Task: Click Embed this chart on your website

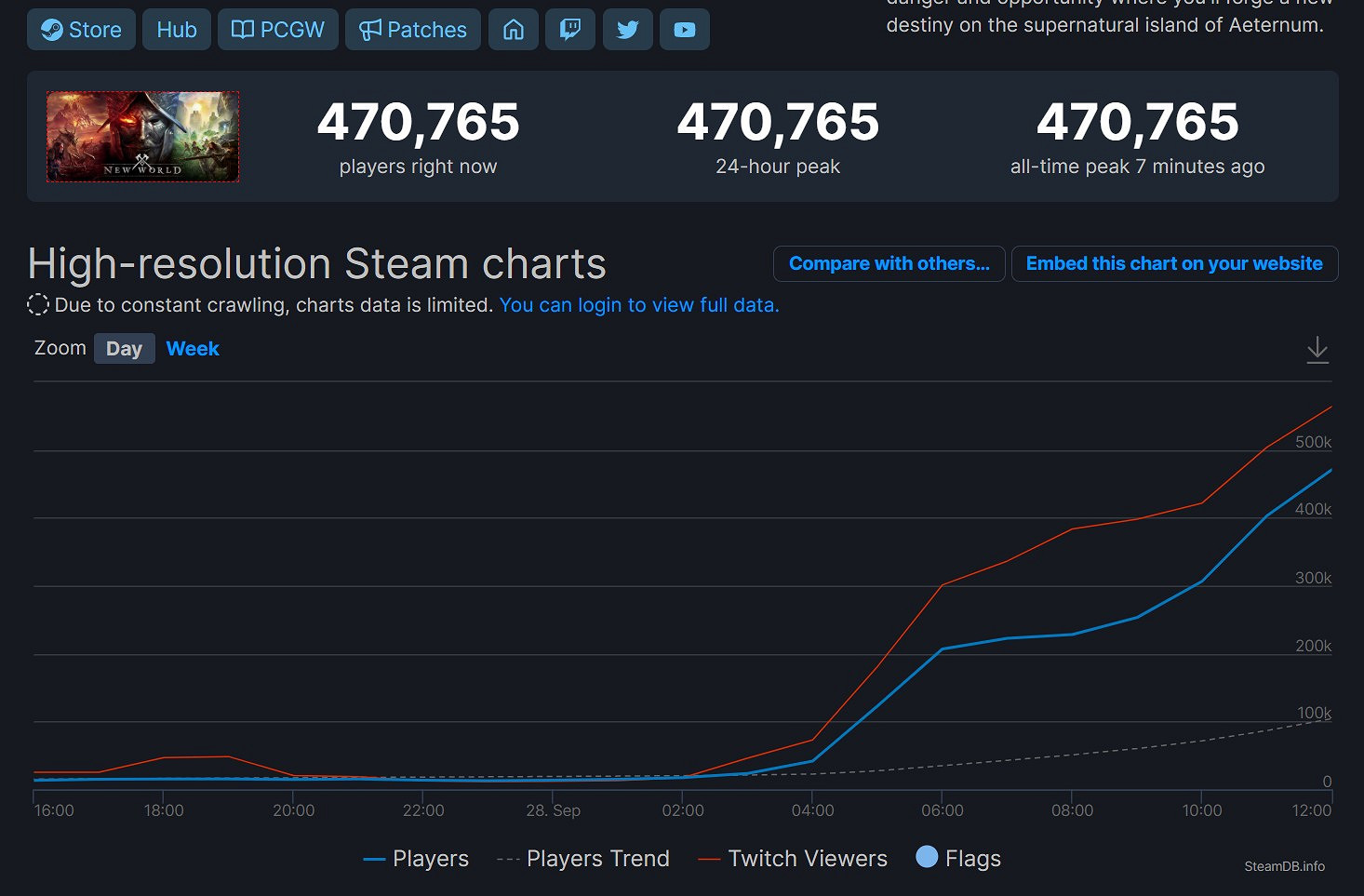Action: click(1173, 263)
